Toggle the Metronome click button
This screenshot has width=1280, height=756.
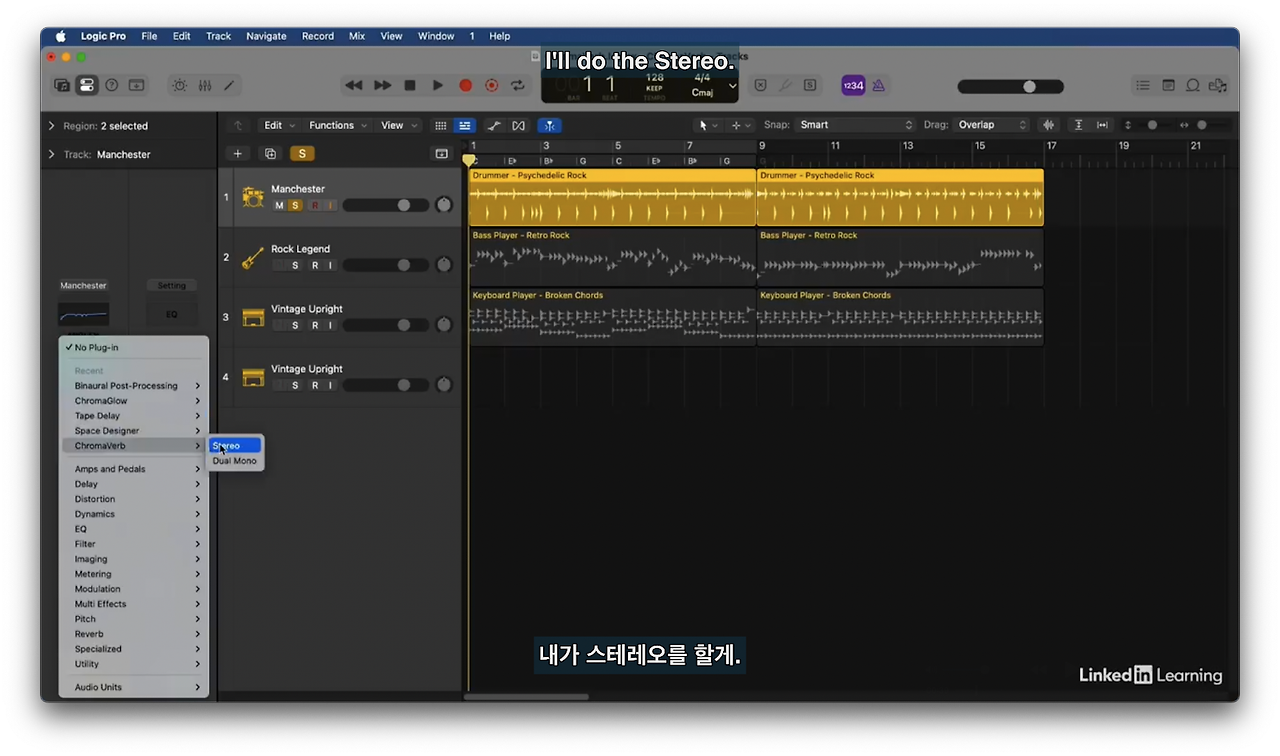(878, 86)
